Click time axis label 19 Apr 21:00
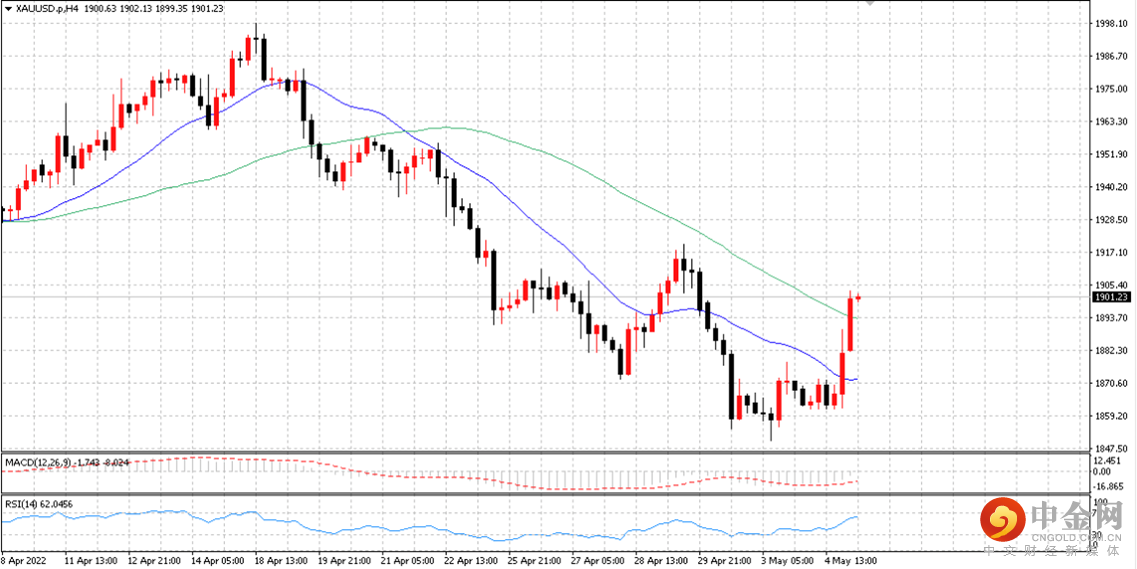The image size is (1137, 569). pos(346,560)
